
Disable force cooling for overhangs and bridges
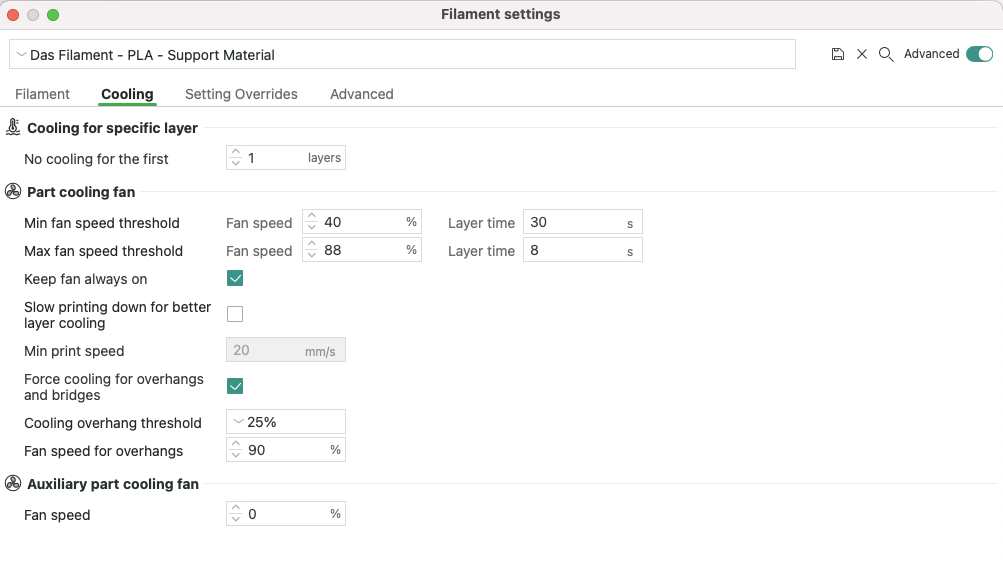point(236,386)
